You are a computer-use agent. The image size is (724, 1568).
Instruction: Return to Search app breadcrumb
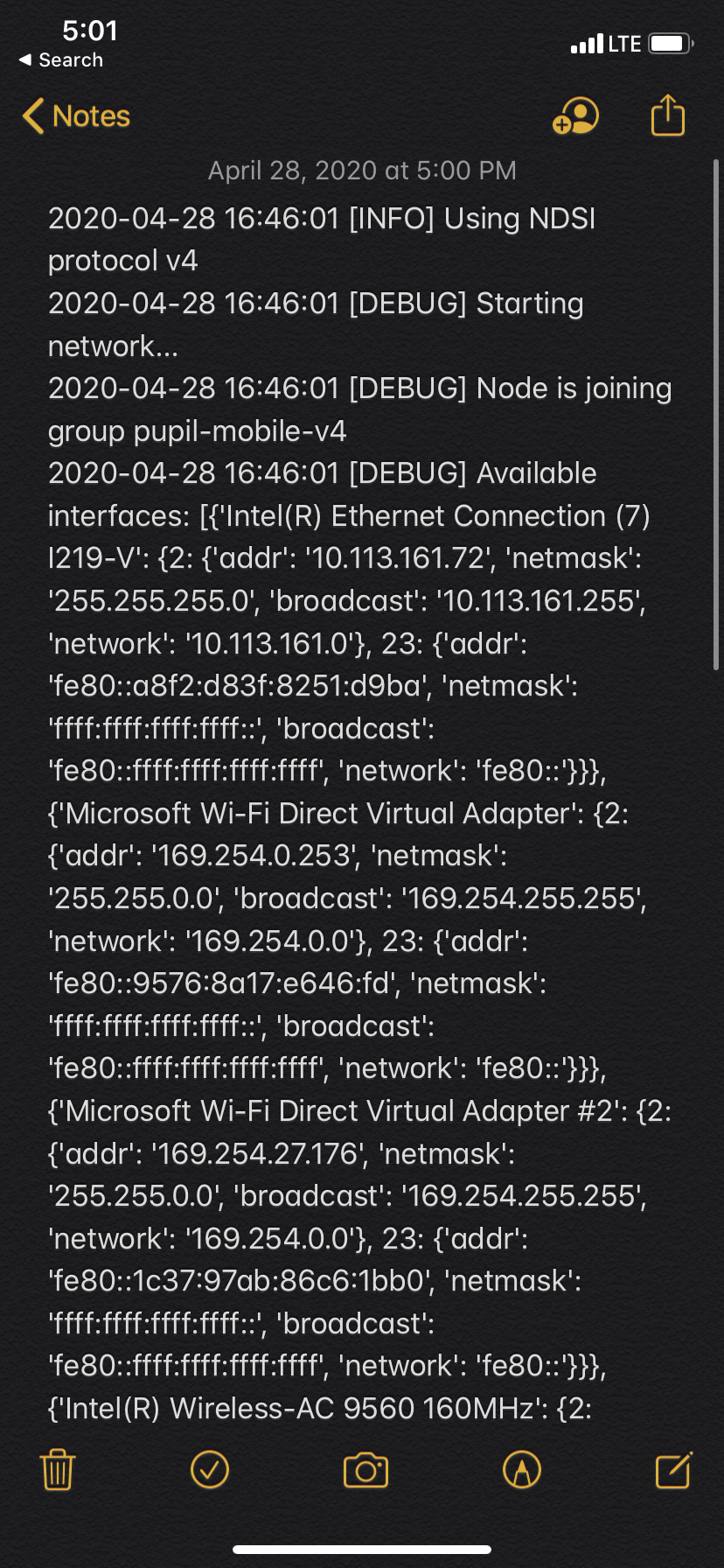click(61, 59)
